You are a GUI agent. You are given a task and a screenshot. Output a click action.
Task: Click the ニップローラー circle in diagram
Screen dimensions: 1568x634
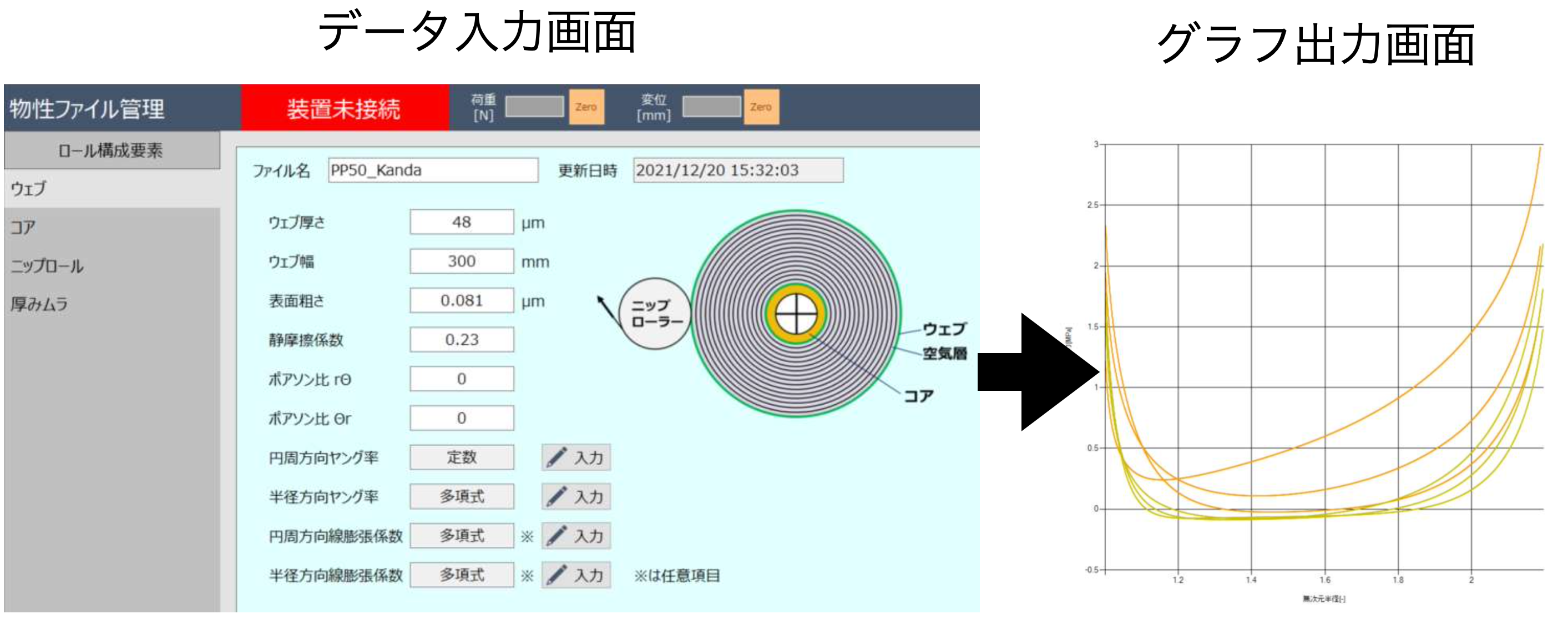pyautogui.click(x=655, y=314)
